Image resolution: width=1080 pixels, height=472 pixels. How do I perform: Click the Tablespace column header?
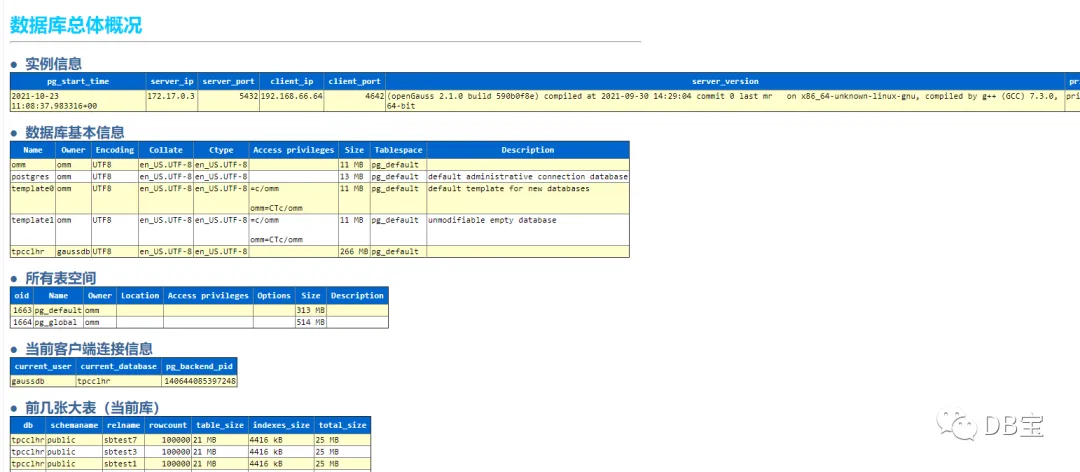(x=398, y=150)
